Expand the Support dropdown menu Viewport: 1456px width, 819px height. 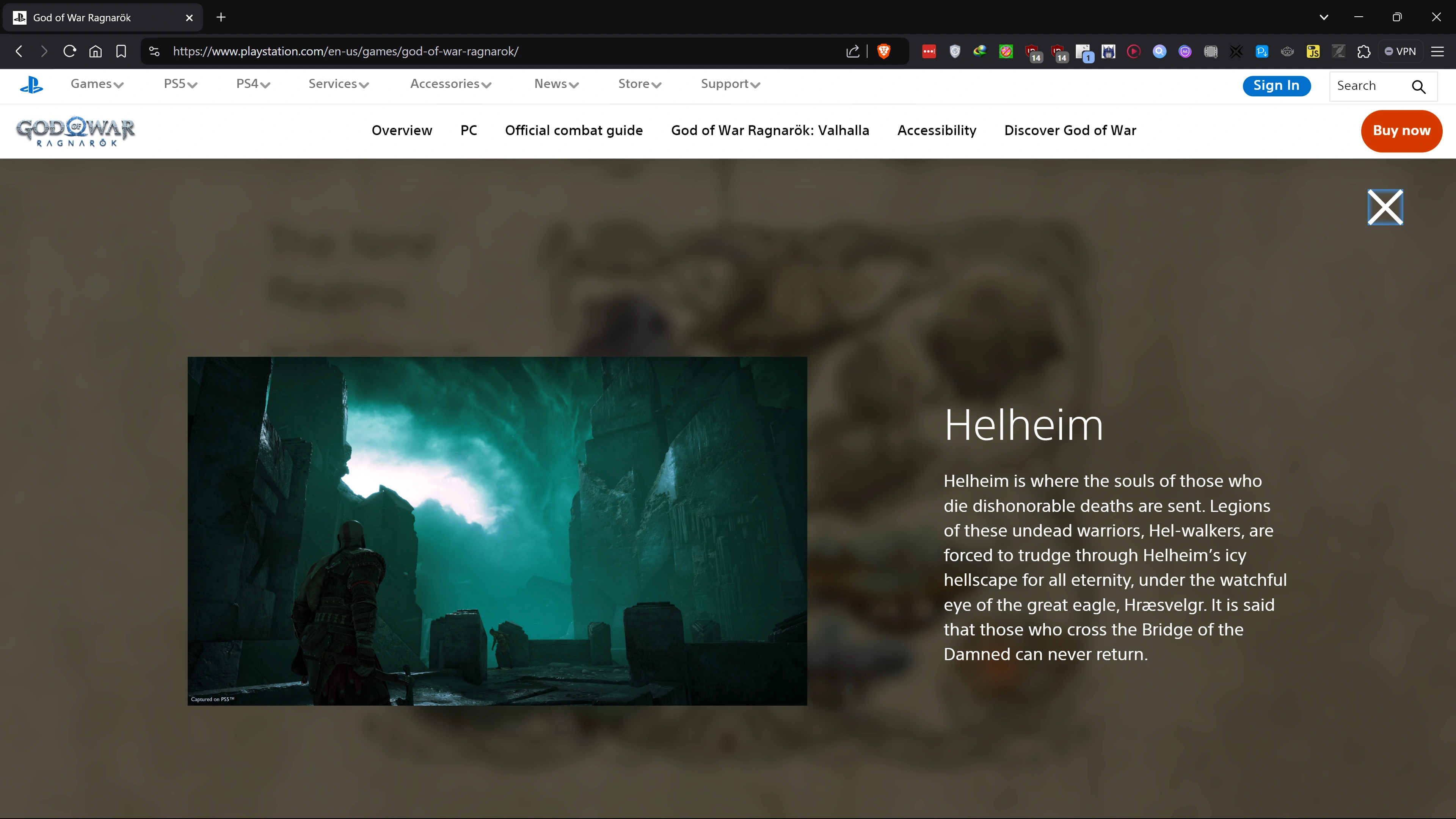coord(730,84)
